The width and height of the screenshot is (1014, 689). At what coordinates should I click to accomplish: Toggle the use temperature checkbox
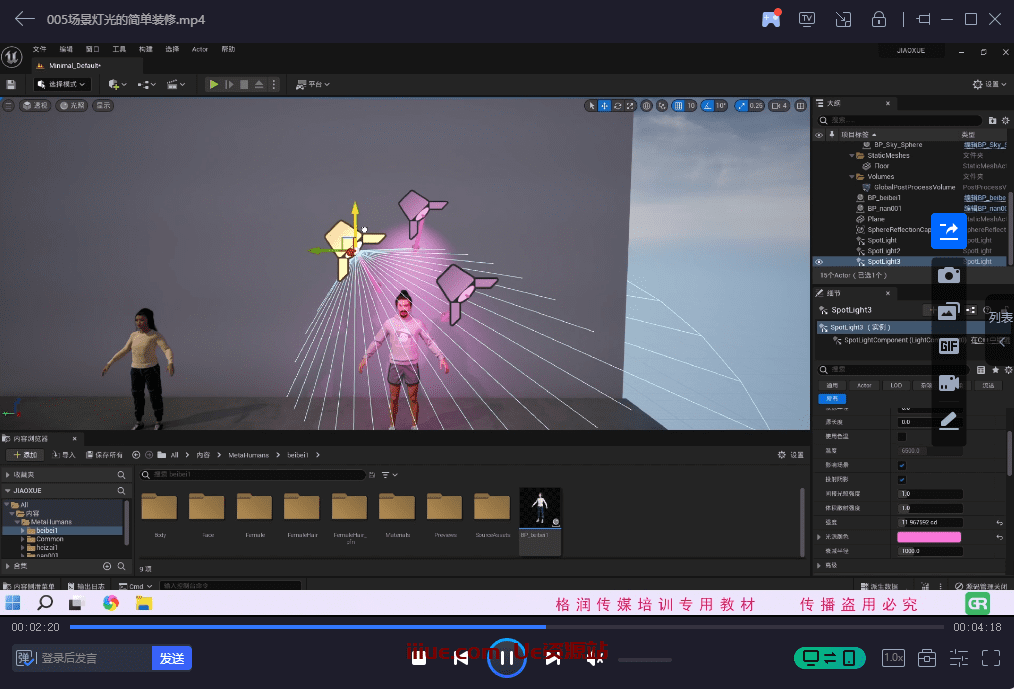[x=902, y=437]
